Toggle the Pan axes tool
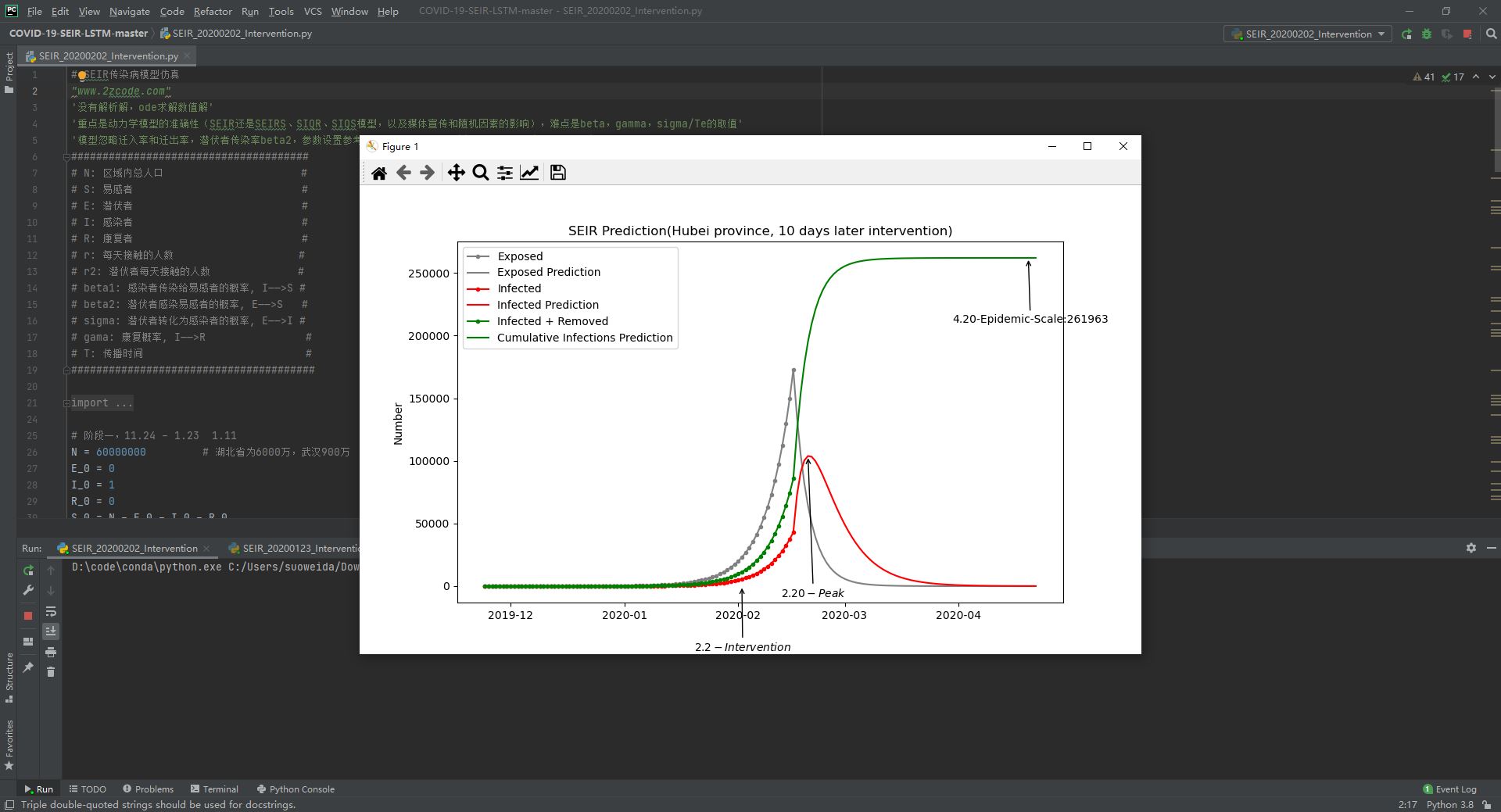The height and width of the screenshot is (812, 1501). point(456,173)
